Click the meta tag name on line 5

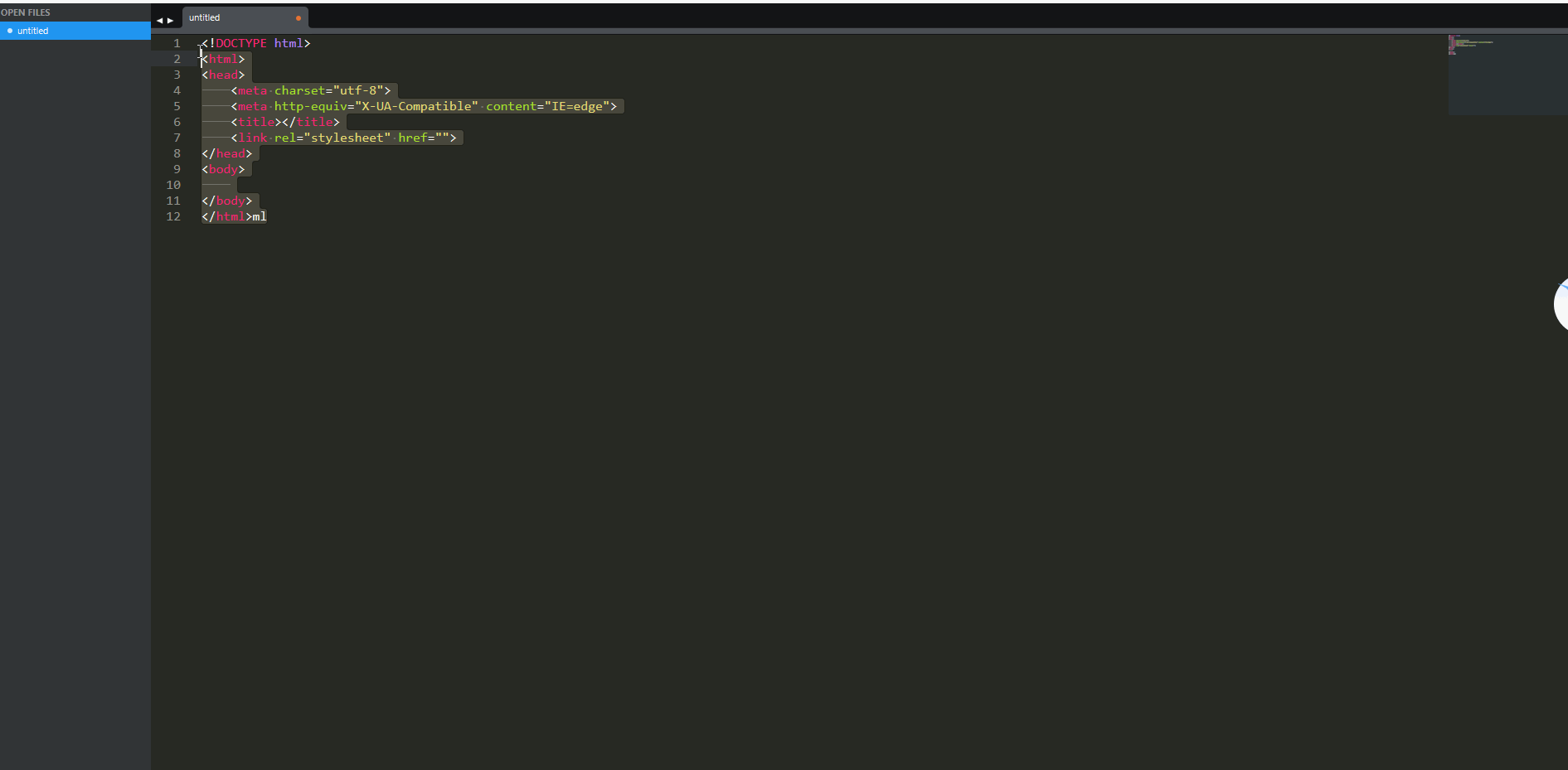coord(253,106)
